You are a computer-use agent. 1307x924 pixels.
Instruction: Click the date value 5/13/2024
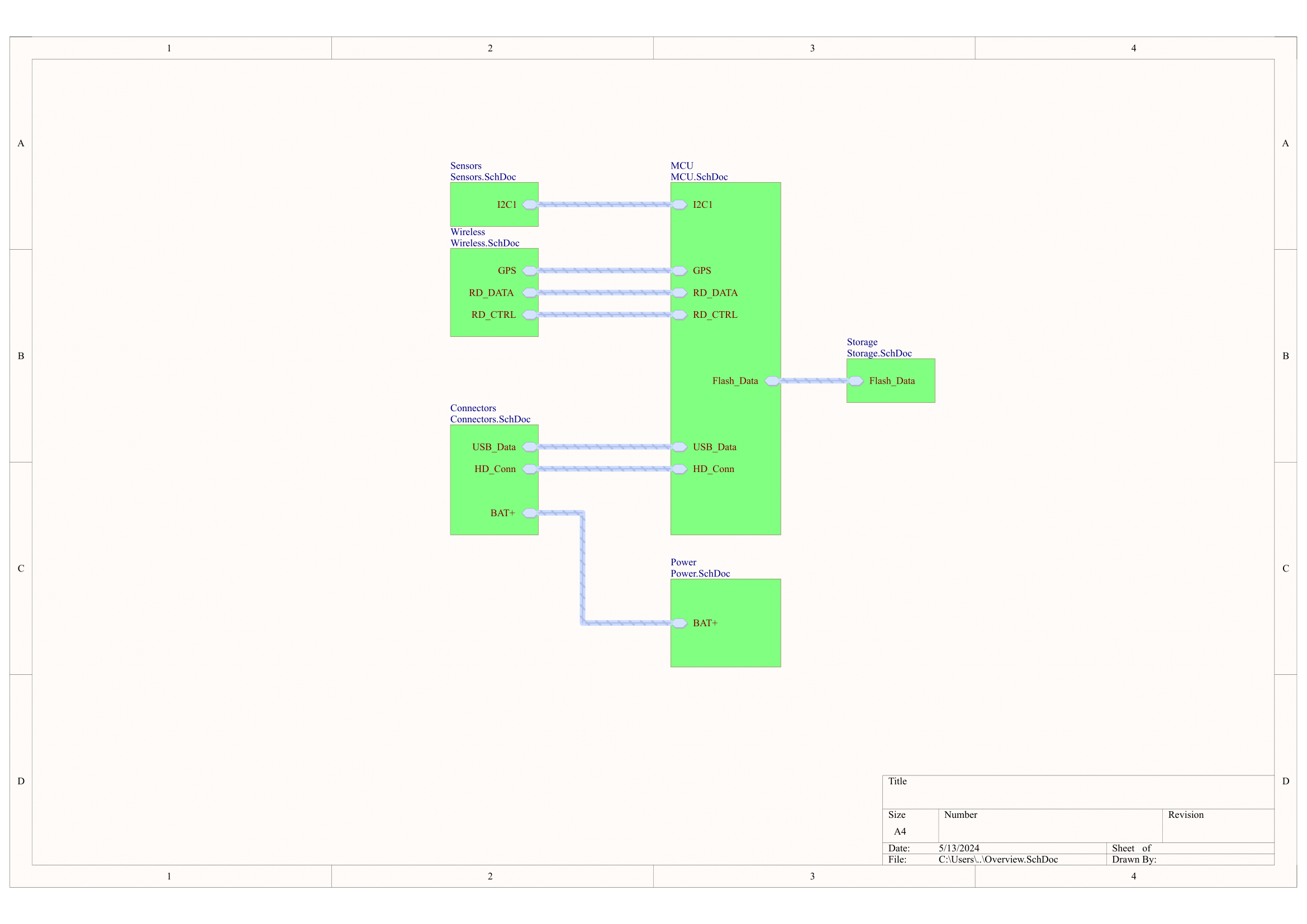tap(959, 848)
